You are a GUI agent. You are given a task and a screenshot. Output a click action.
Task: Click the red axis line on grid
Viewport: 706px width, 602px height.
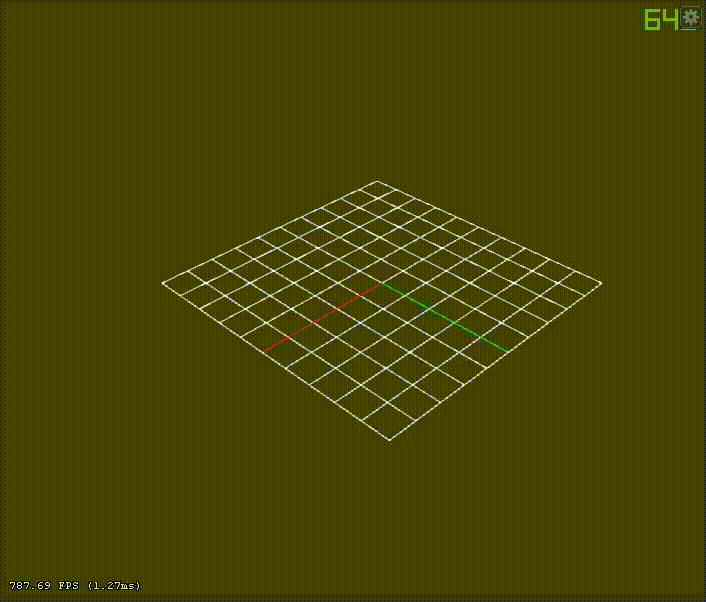(322, 317)
